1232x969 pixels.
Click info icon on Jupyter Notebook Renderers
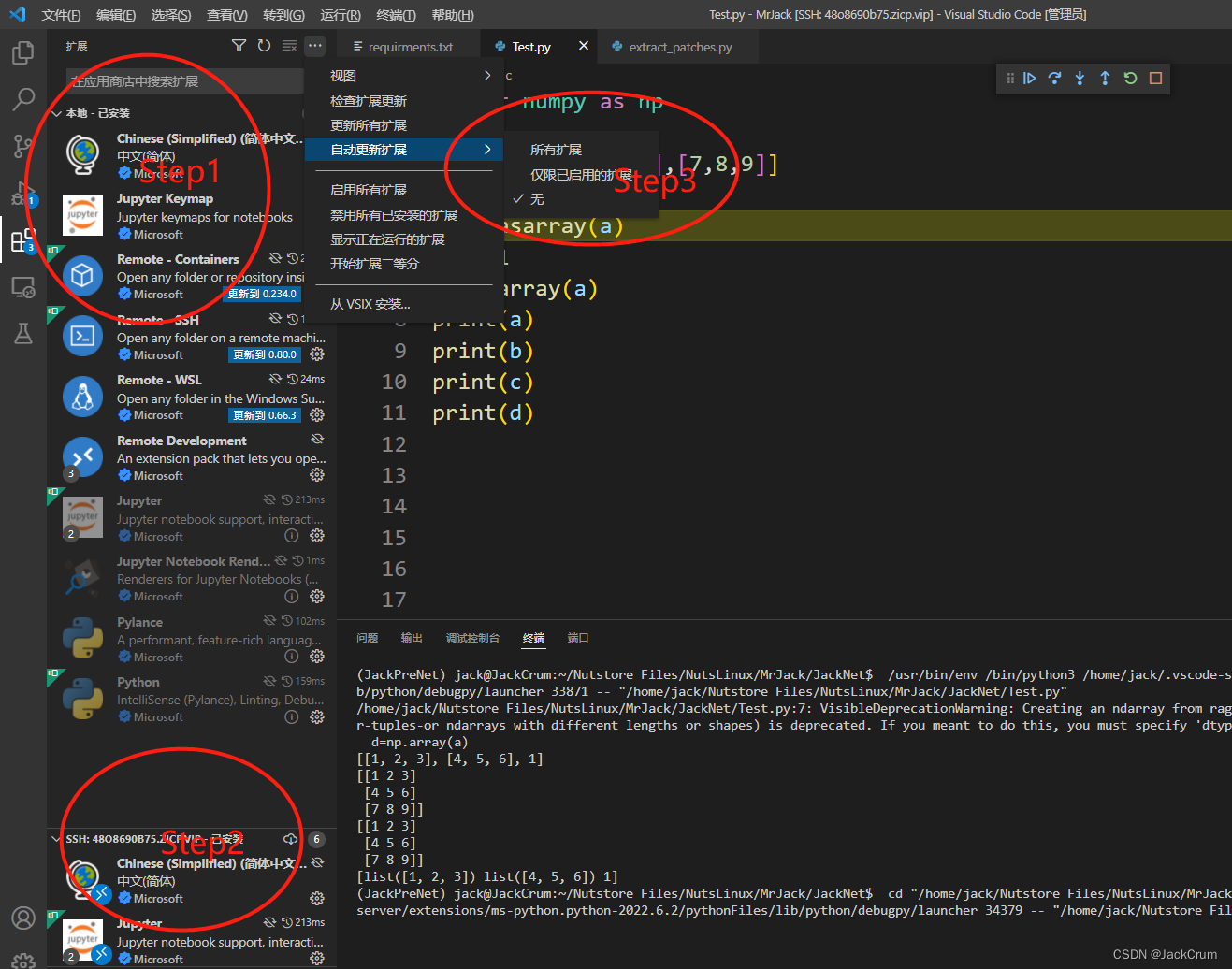click(x=292, y=596)
